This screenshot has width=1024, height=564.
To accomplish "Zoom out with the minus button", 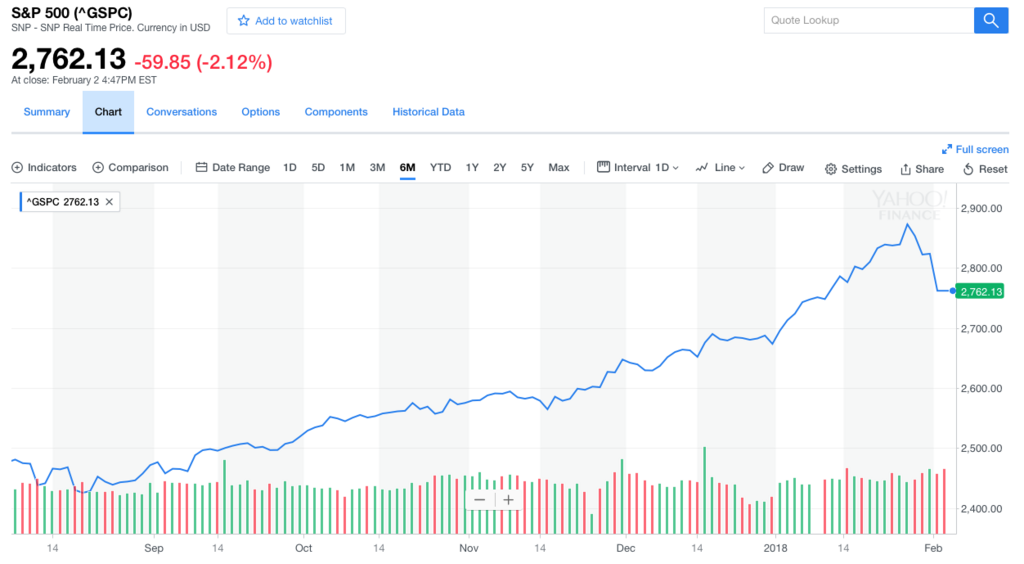I will [479, 500].
